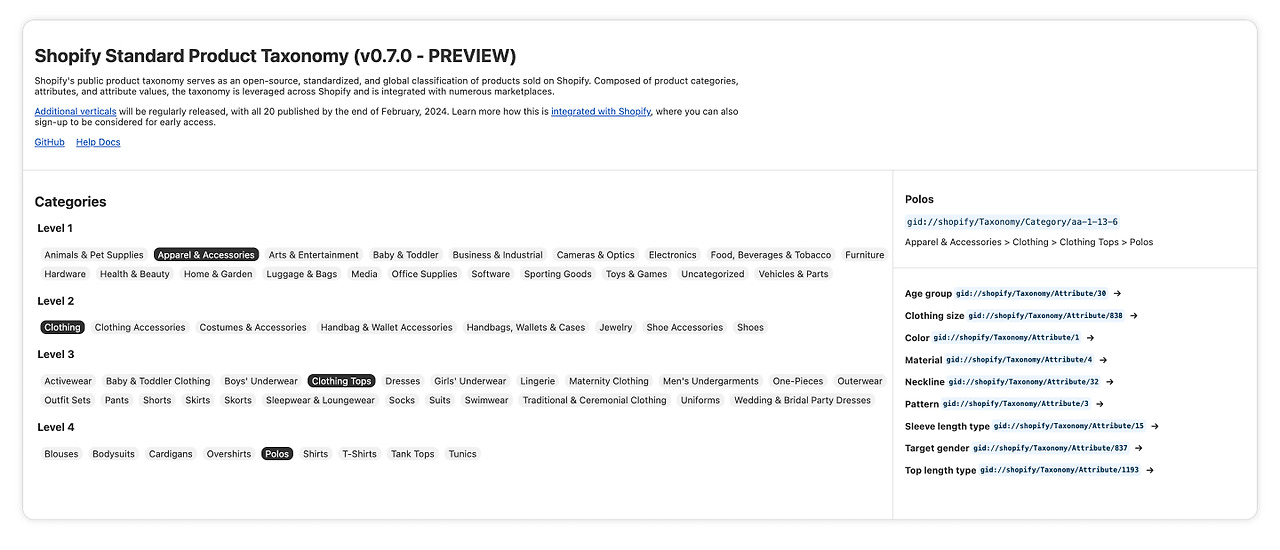
Task: Pick the Outerwear category
Action: point(860,381)
